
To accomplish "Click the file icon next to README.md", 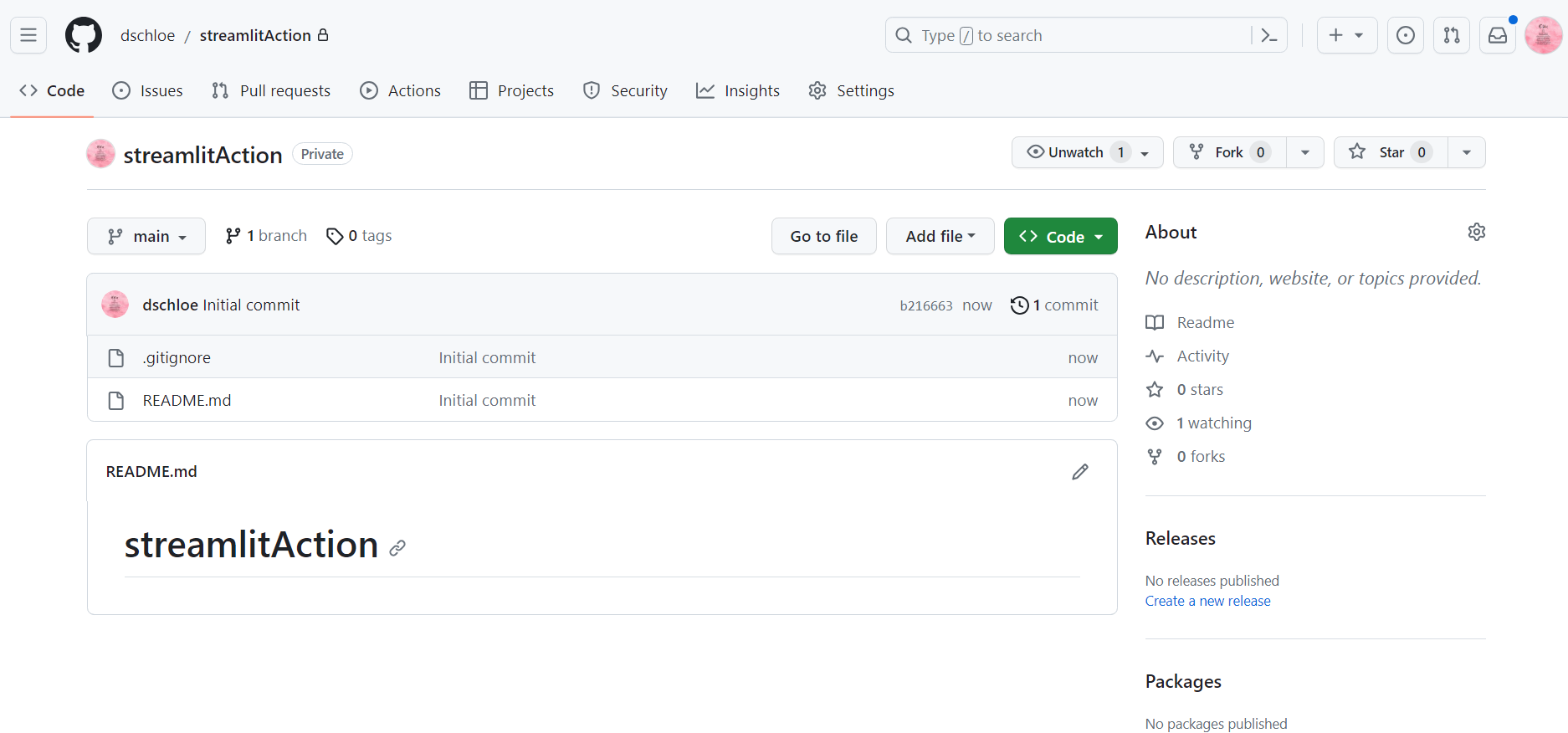I will [x=116, y=401].
